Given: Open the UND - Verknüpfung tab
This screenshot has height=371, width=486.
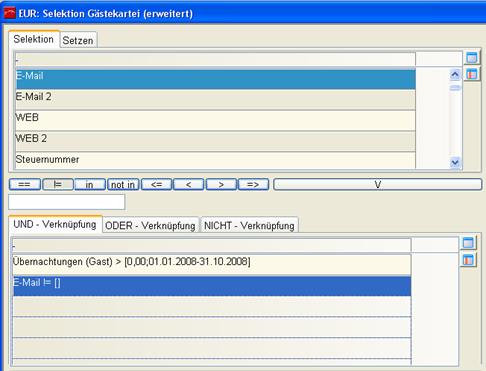Looking at the screenshot, I should click(55, 224).
